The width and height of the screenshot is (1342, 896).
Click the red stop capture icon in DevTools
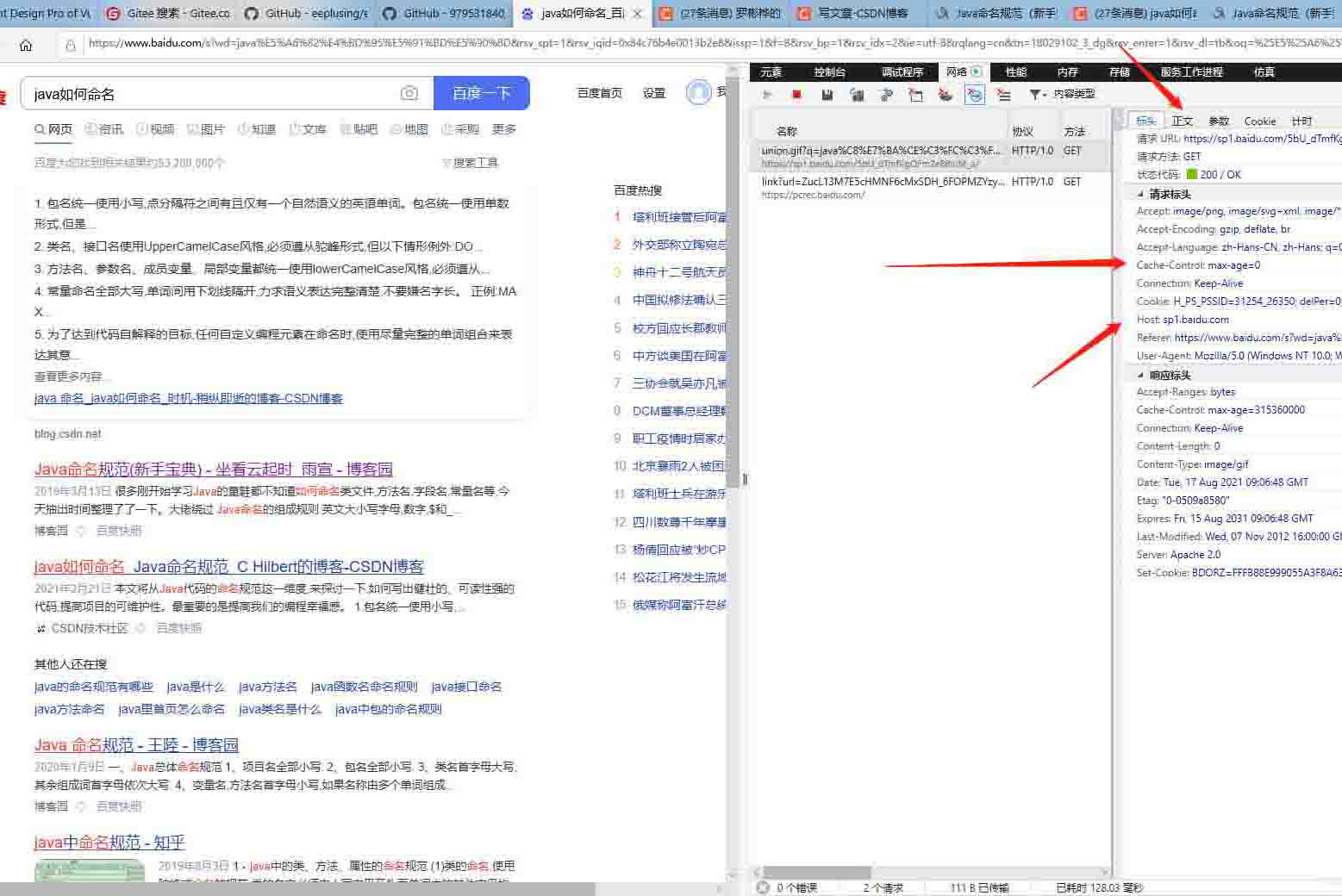click(796, 95)
